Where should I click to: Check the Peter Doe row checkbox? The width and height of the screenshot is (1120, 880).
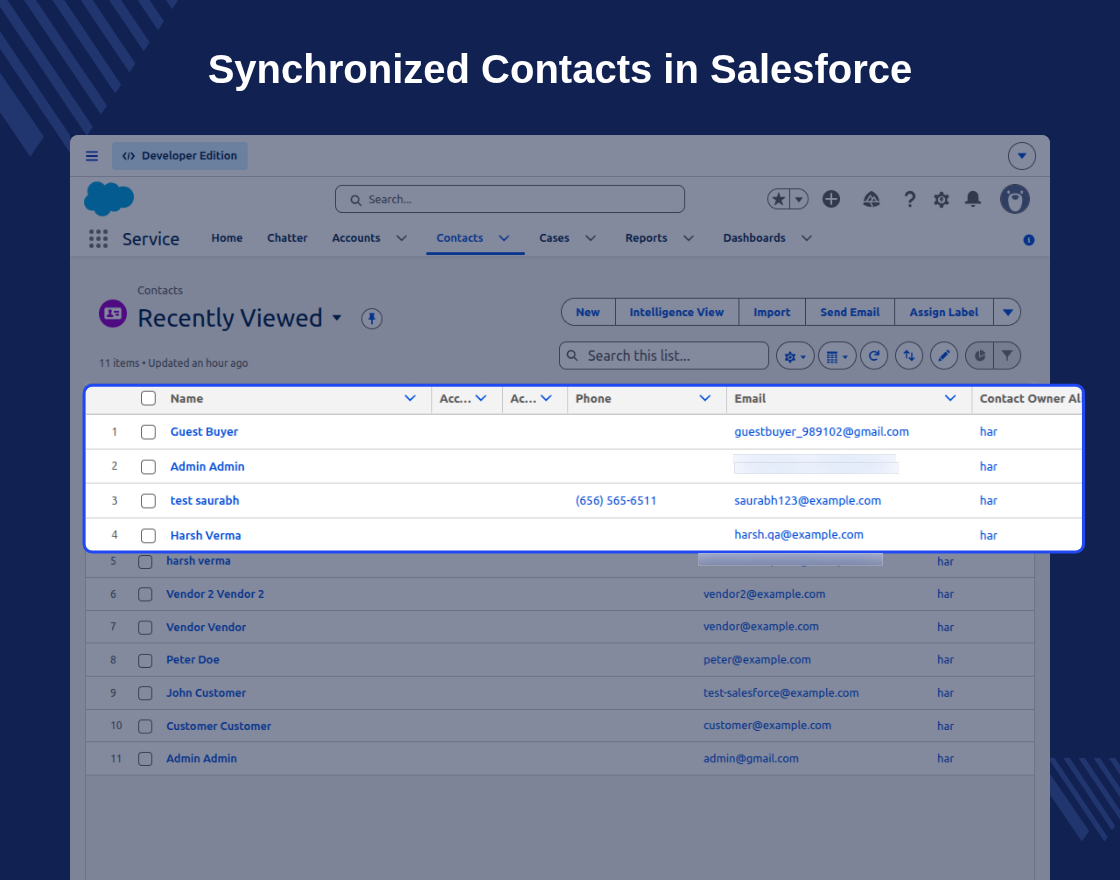[x=145, y=661]
